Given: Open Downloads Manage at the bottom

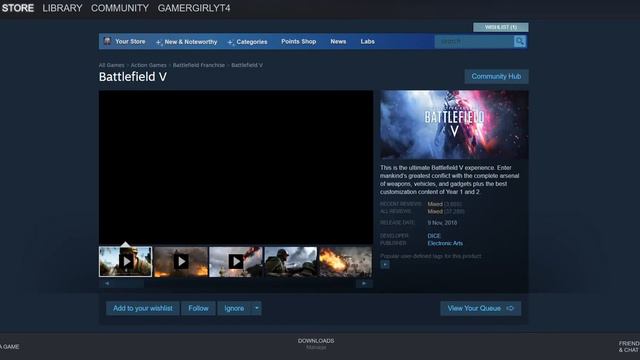Looking at the screenshot, I should click(316, 344).
